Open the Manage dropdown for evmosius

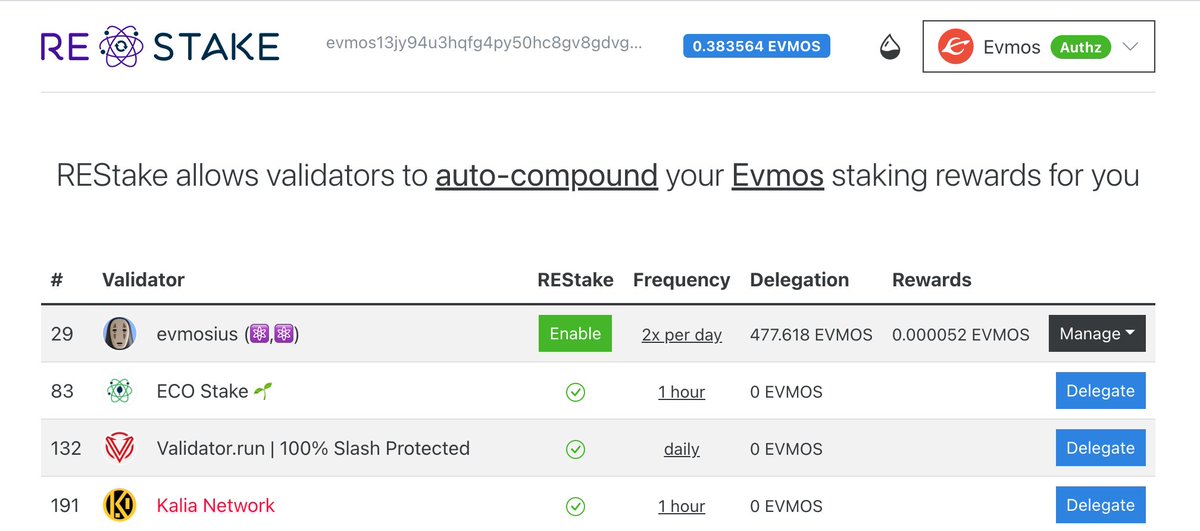click(x=1096, y=334)
